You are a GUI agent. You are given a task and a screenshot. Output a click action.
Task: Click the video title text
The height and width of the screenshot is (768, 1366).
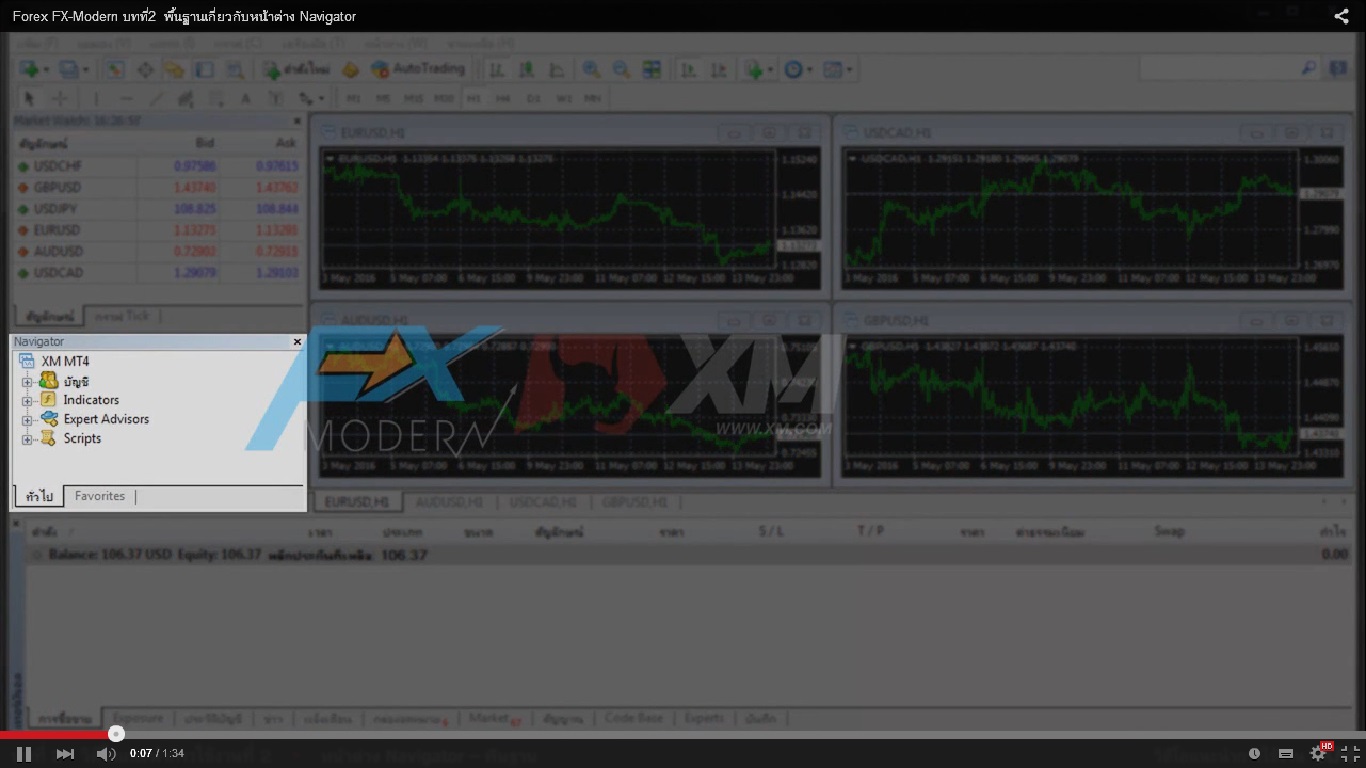(x=184, y=16)
